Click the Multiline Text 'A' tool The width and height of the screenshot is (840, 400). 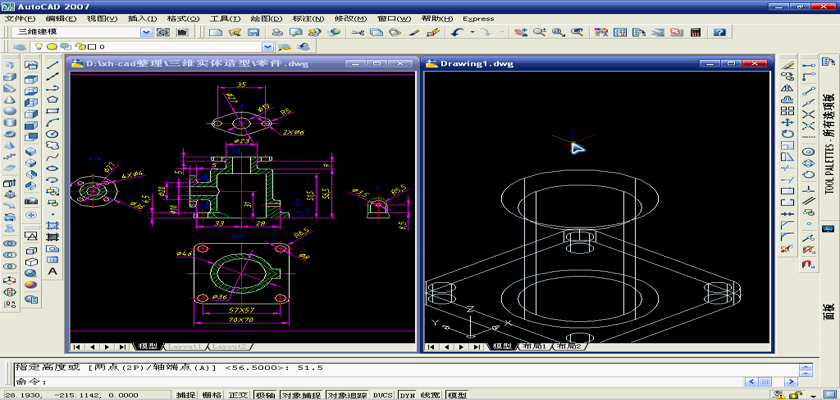(53, 272)
